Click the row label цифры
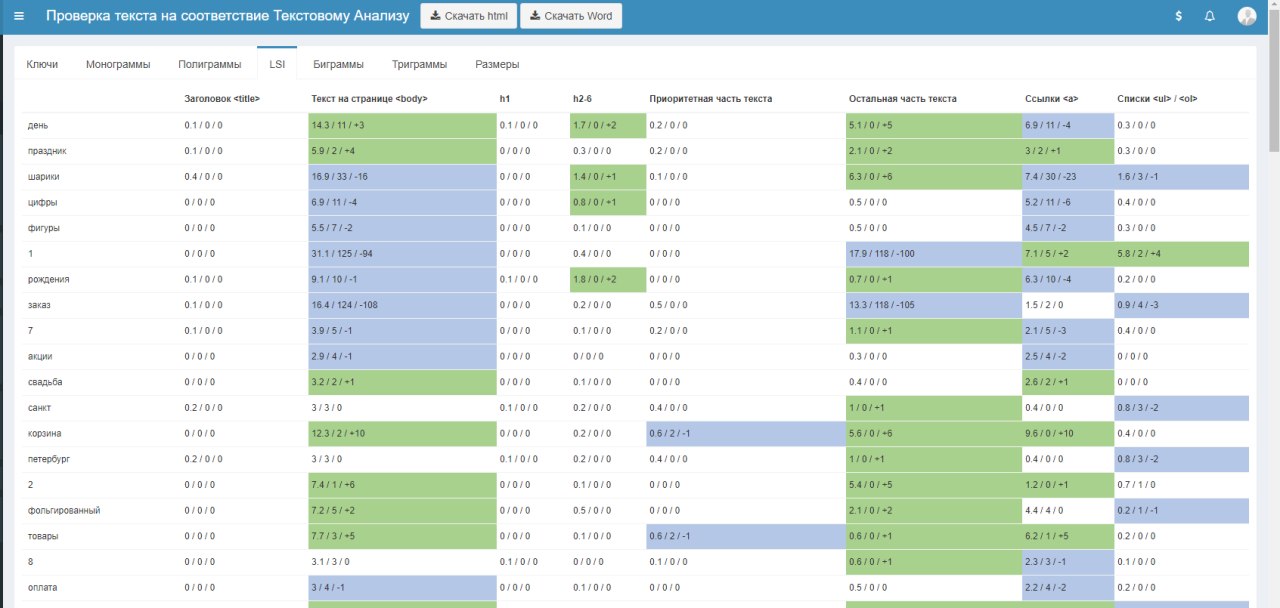The width and height of the screenshot is (1280, 608). 42,202
